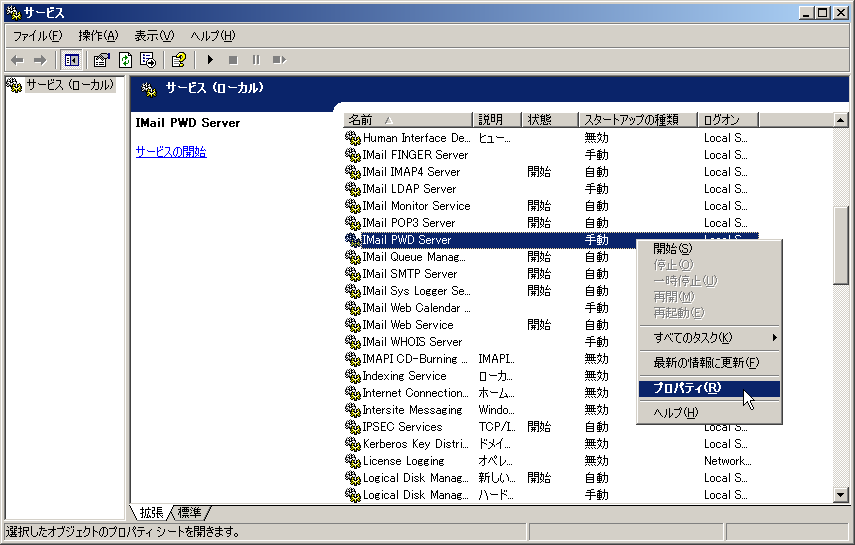Click the Export list toolbar icon

tap(148, 60)
